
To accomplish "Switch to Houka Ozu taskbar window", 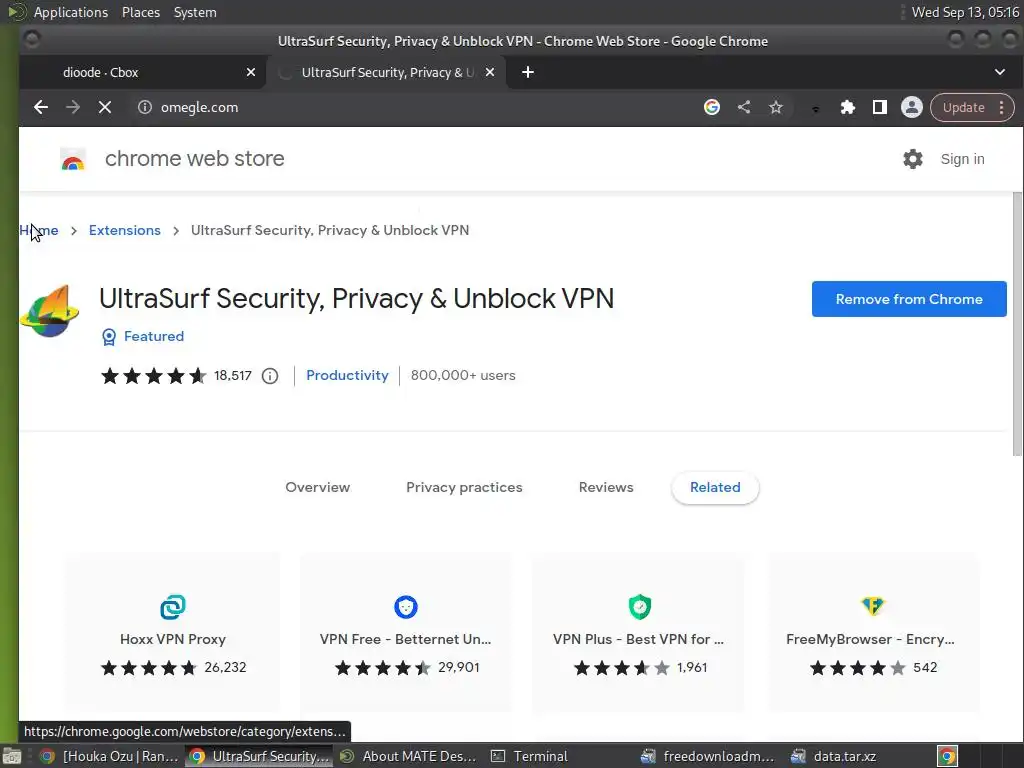I will [x=109, y=756].
